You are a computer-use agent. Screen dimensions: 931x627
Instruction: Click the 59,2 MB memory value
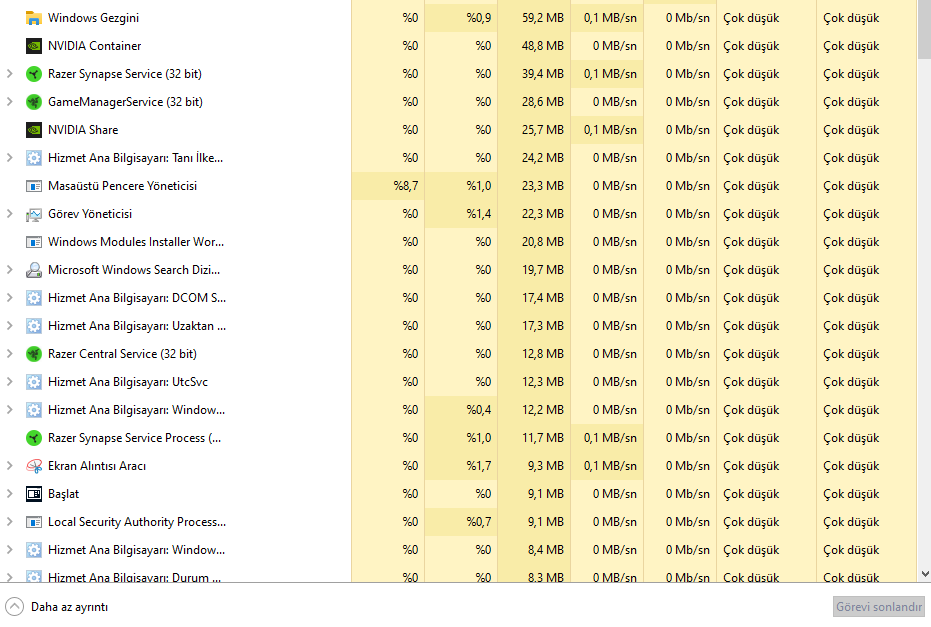coord(543,18)
